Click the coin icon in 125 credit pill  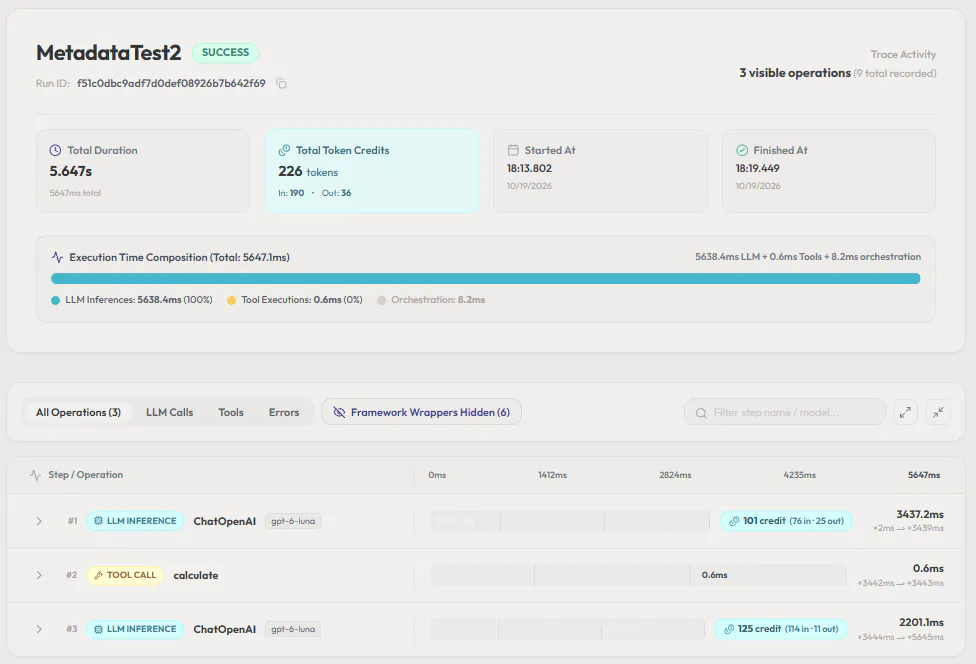(x=729, y=629)
